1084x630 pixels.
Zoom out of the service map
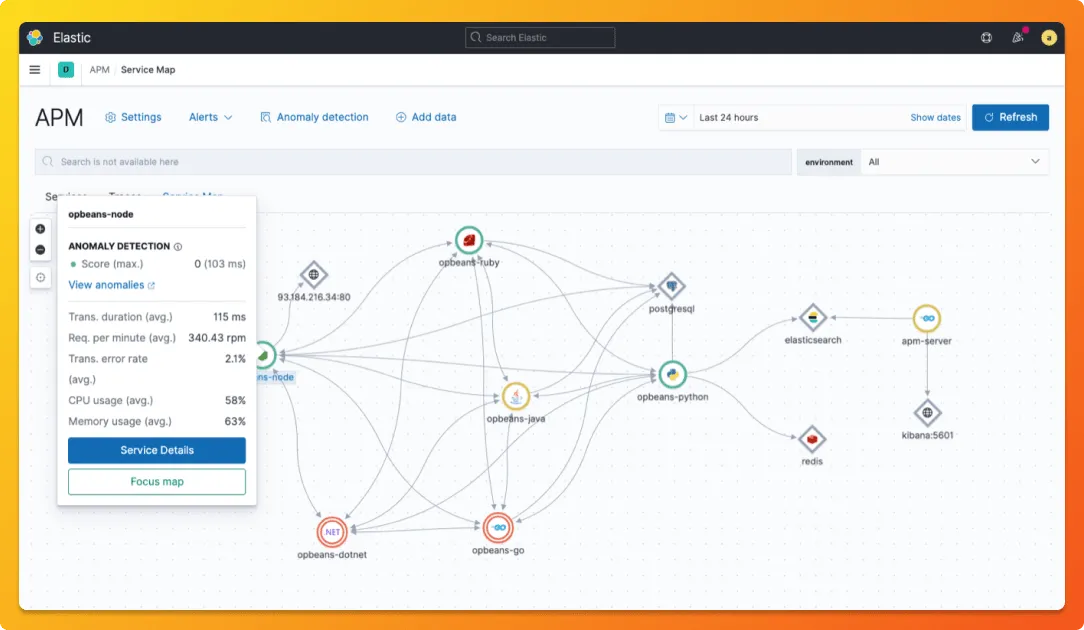[40, 250]
